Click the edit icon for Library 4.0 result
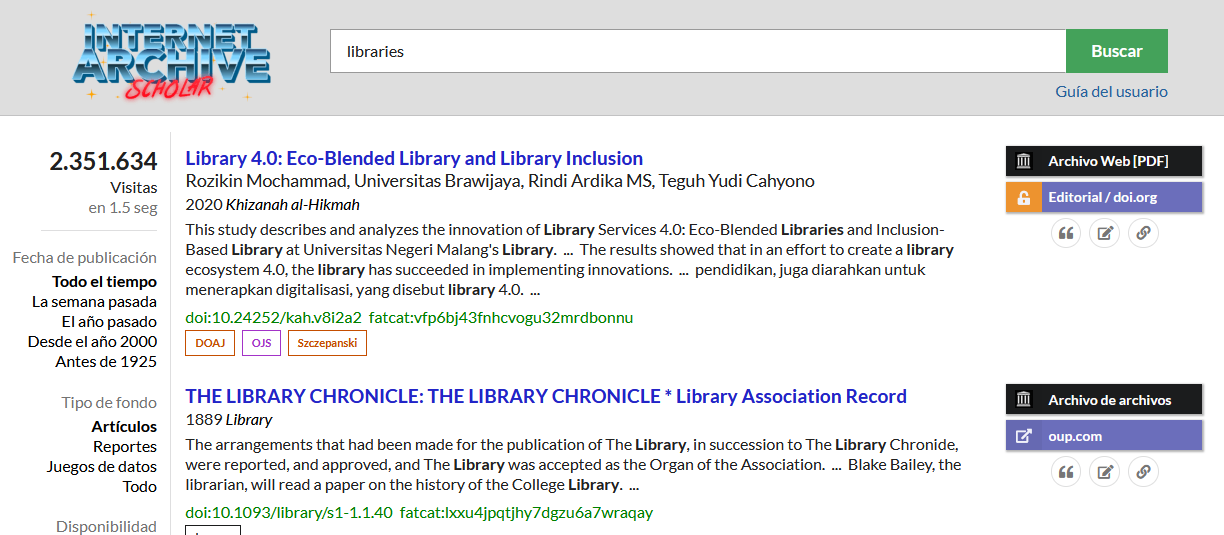This screenshot has height=535, width=1224. tap(1104, 233)
